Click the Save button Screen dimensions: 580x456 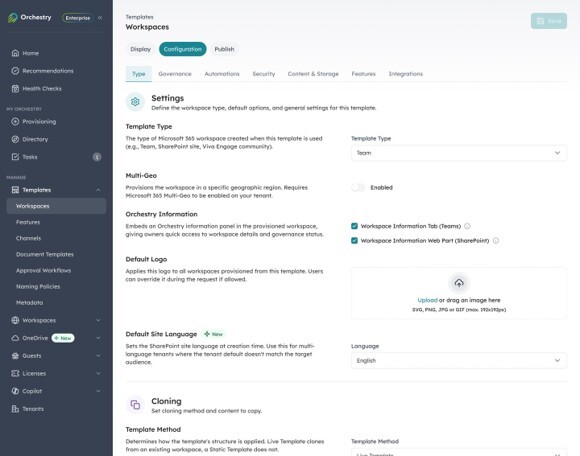(x=549, y=21)
